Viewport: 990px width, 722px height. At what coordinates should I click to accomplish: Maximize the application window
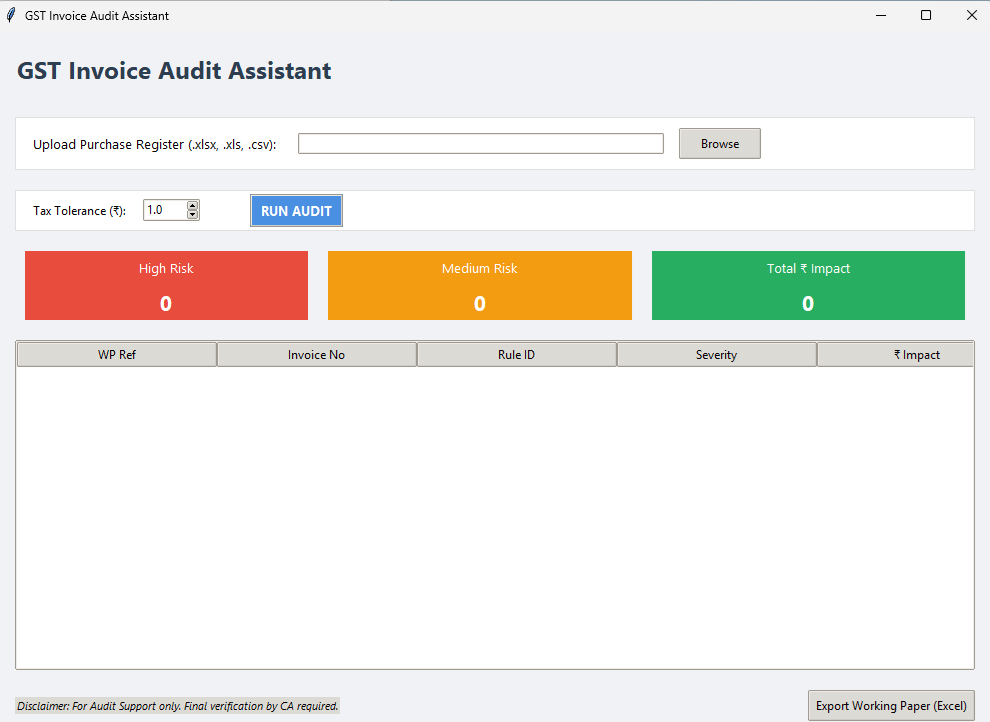pos(926,15)
